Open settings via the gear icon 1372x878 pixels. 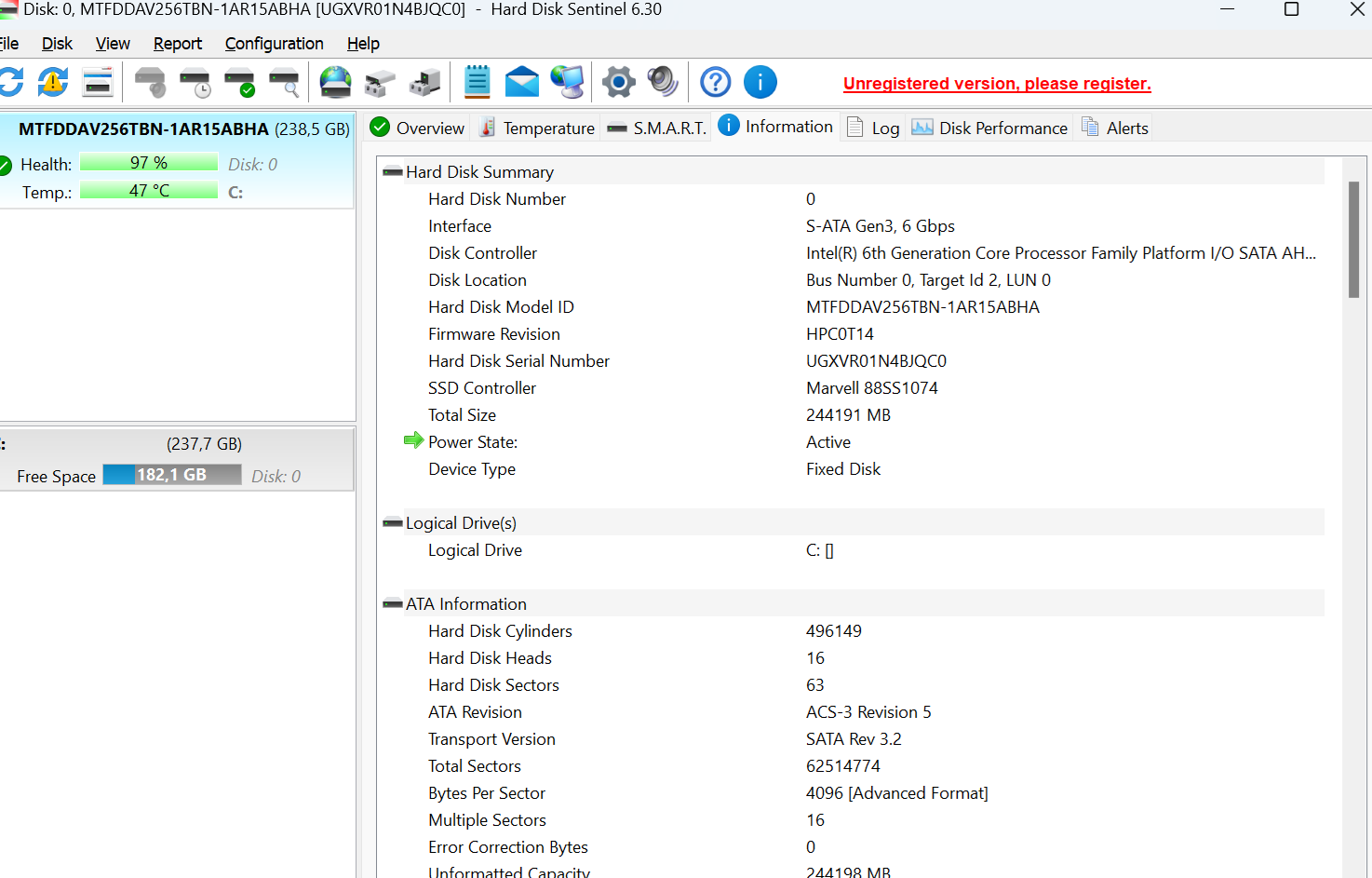[x=618, y=83]
